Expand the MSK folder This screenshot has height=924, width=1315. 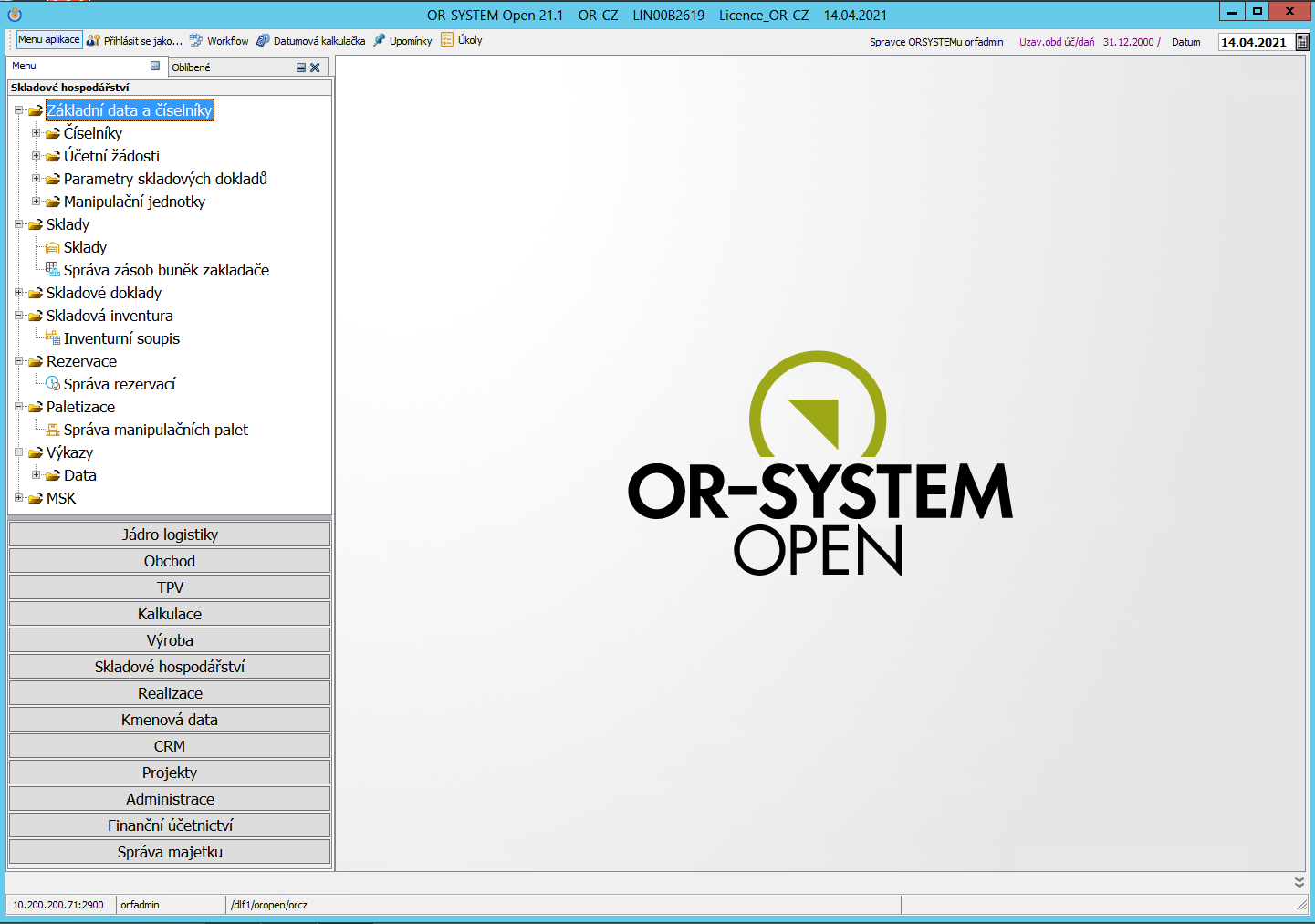tap(18, 498)
